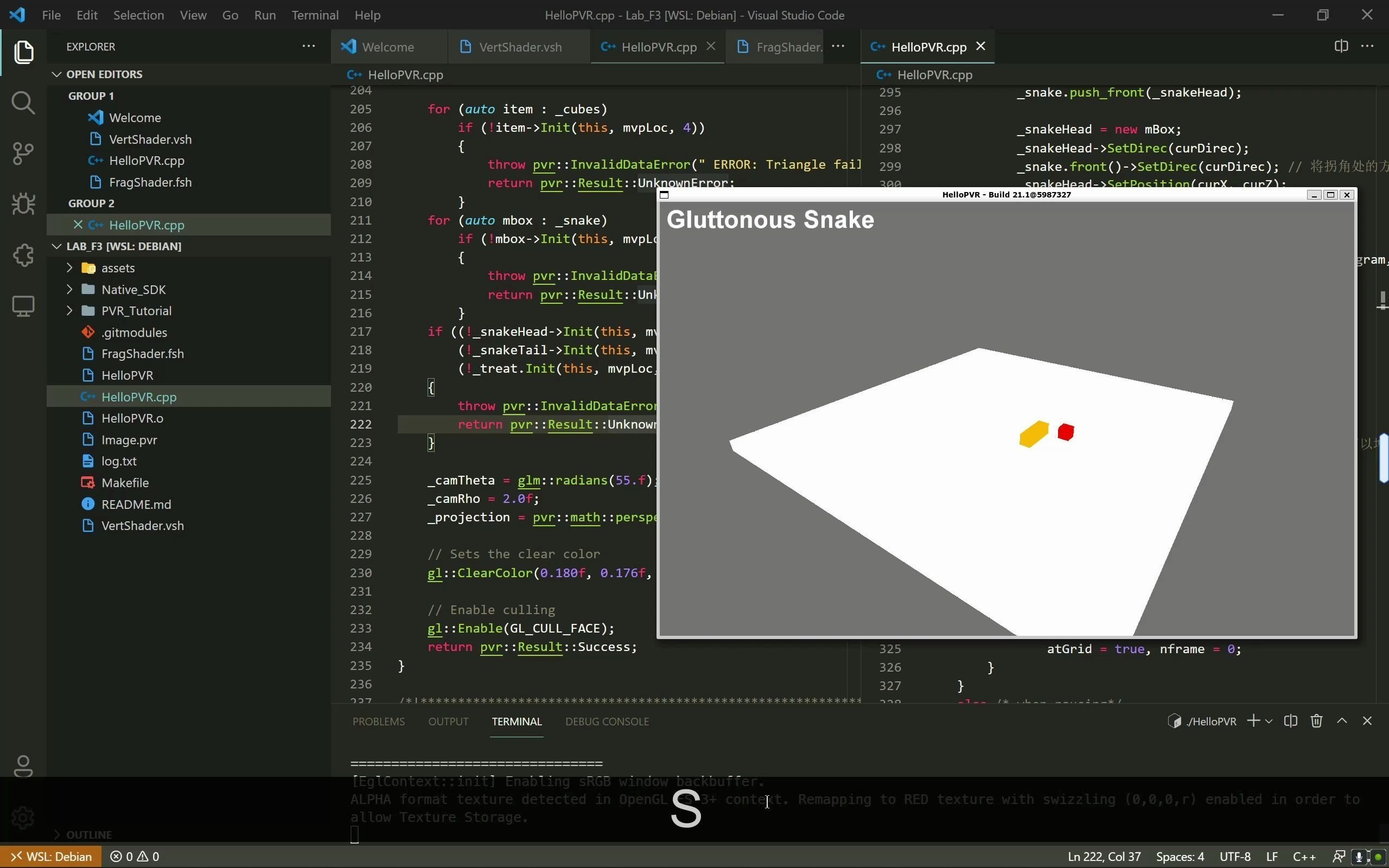Open Run and Debug view
This screenshot has width=1389, height=868.
(23, 204)
